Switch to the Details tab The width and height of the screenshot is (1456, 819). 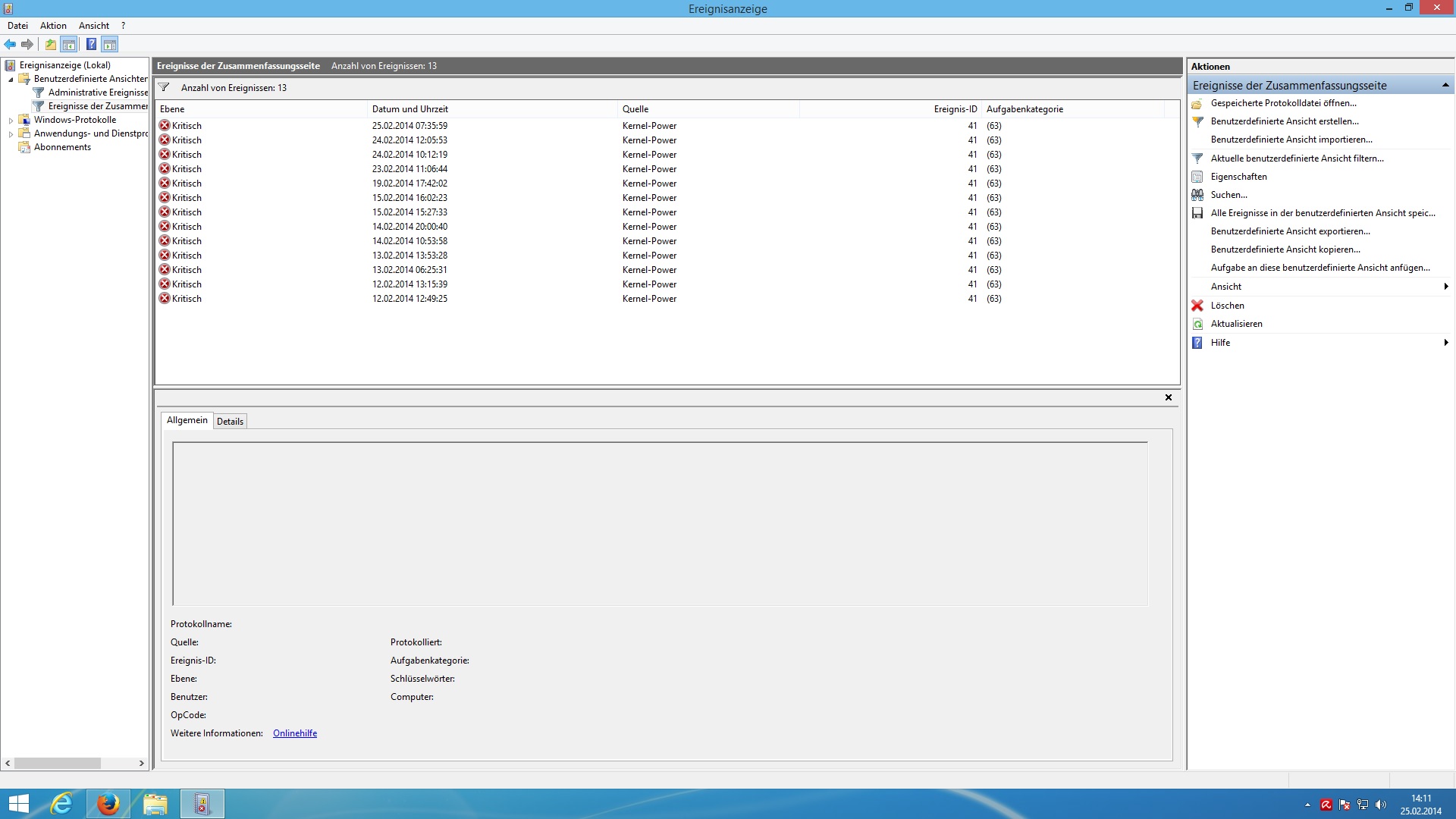[230, 422]
